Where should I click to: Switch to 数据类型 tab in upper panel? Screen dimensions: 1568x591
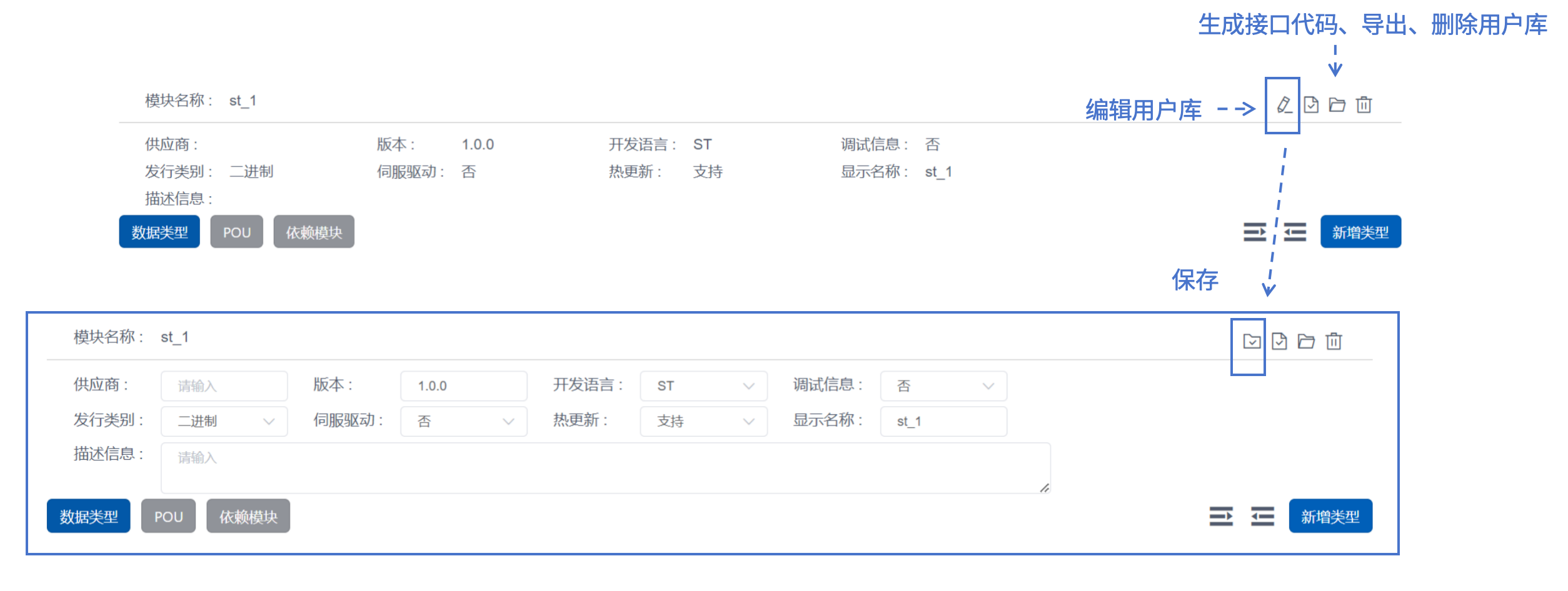(x=159, y=232)
